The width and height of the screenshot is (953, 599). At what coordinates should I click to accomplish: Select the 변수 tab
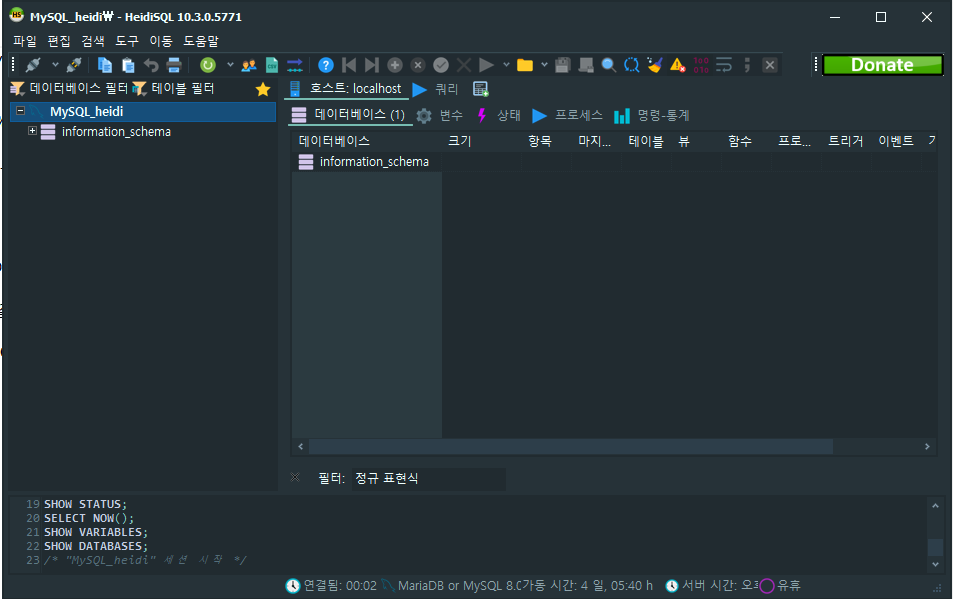[x=440, y=115]
